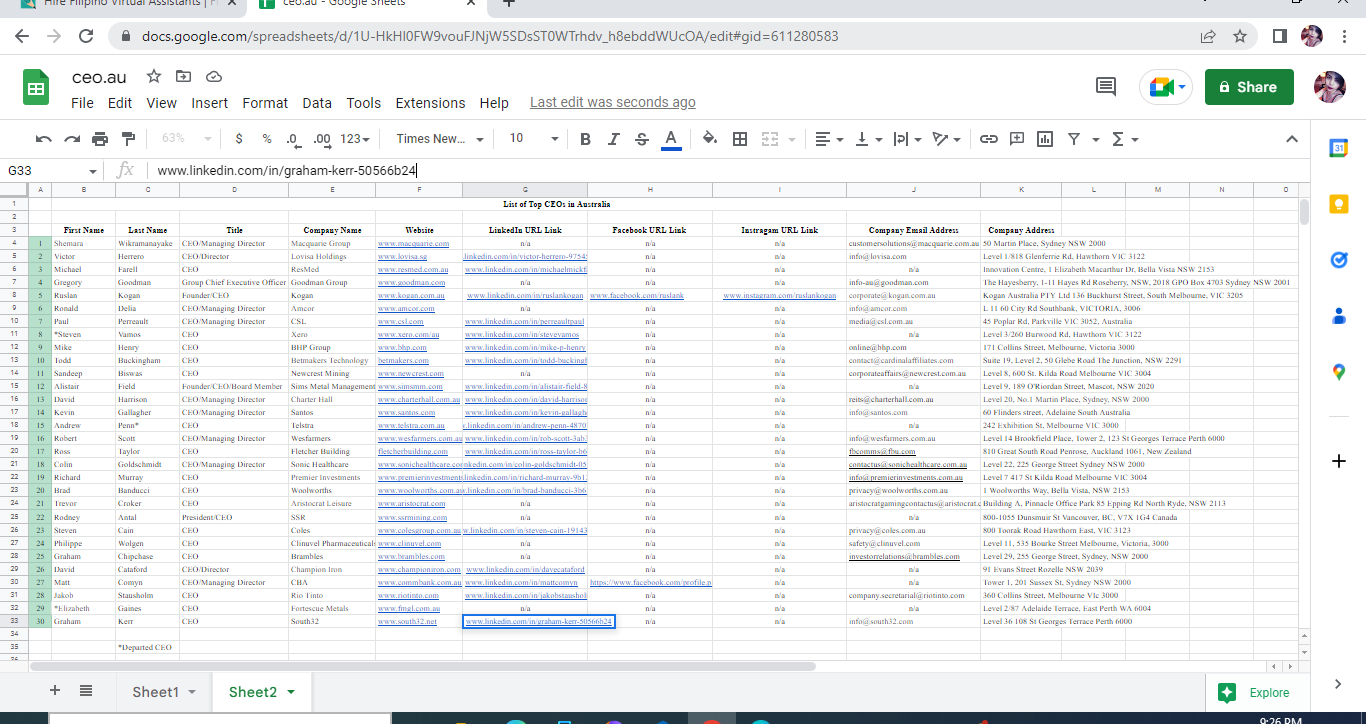Open the more number formats 123 dropdown
1366x724 pixels.
tap(355, 139)
